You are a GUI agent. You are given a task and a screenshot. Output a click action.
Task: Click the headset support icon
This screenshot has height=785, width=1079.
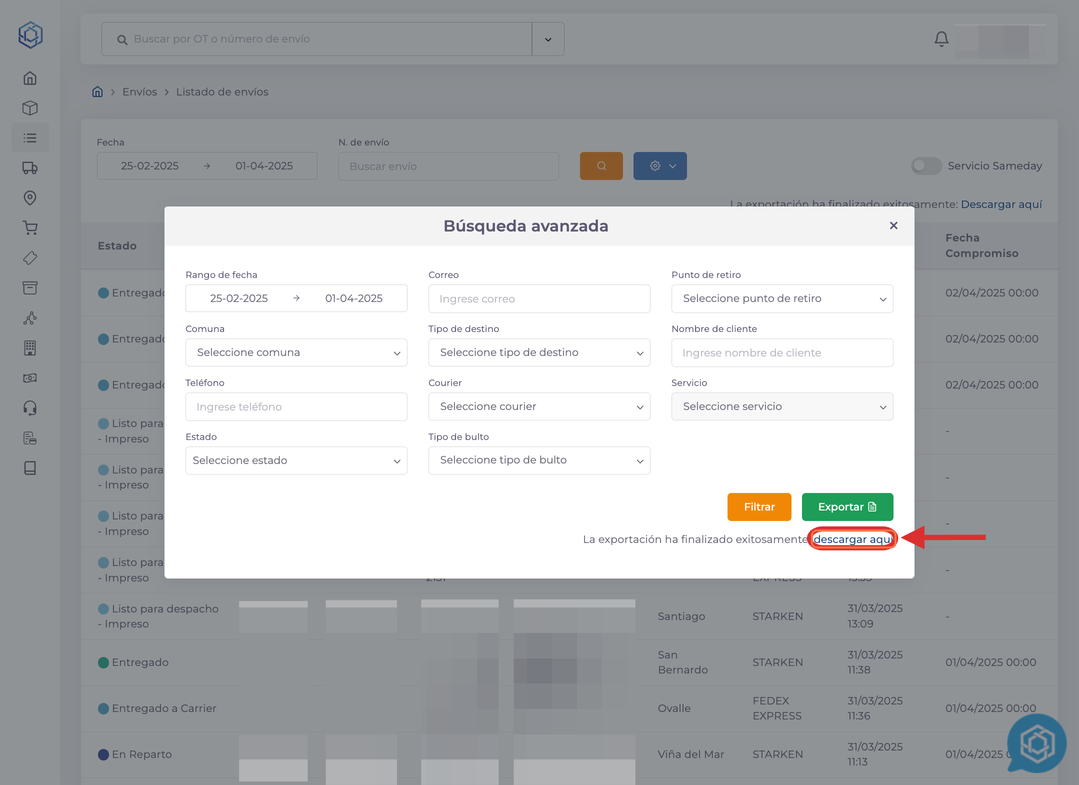pyautogui.click(x=30, y=408)
